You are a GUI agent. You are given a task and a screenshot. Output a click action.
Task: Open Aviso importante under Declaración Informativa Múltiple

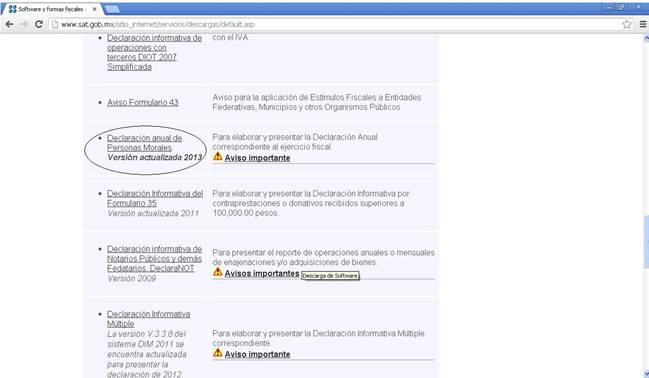[x=257, y=354]
